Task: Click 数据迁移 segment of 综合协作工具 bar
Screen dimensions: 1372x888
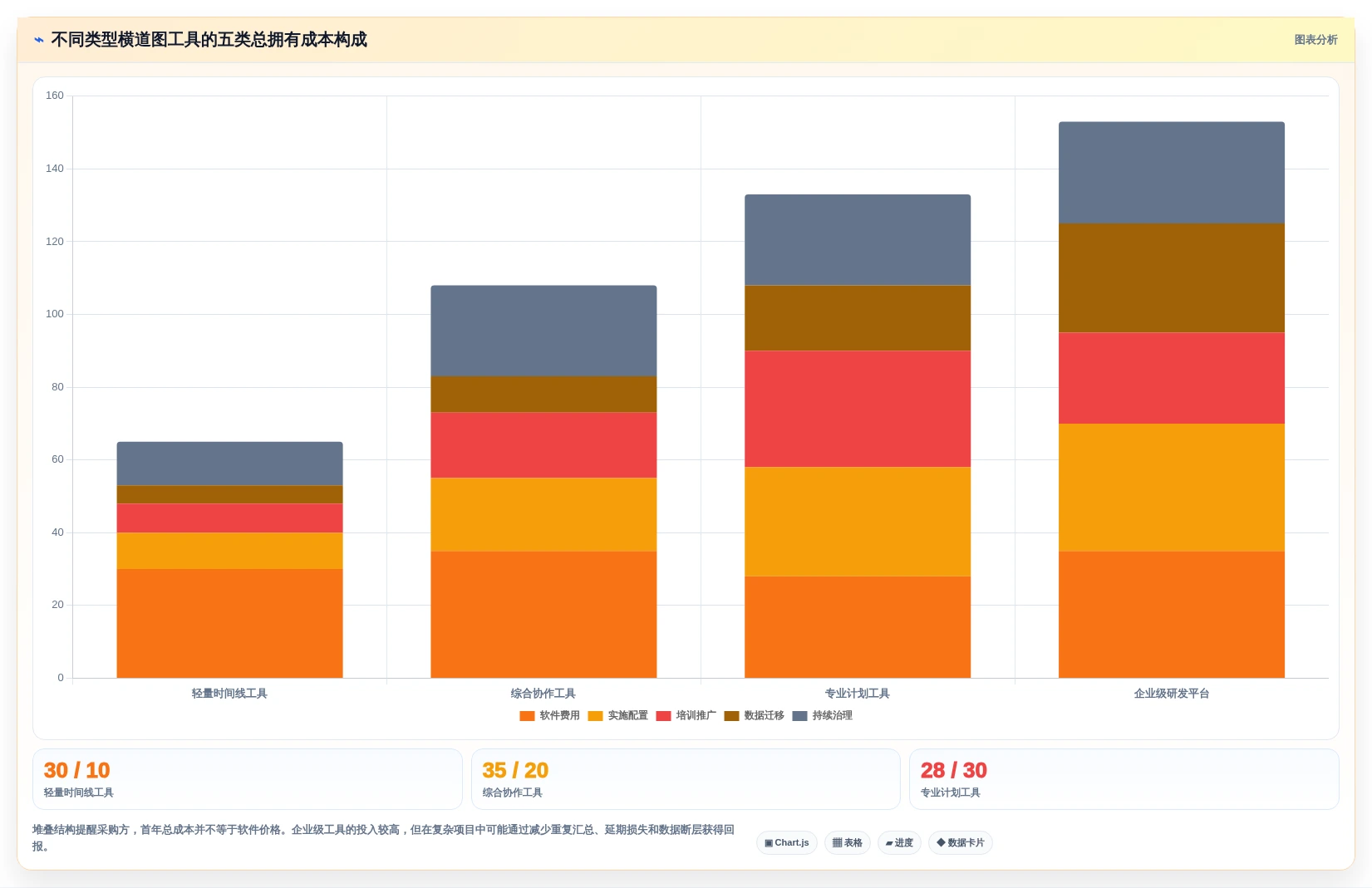Action: [x=543, y=395]
